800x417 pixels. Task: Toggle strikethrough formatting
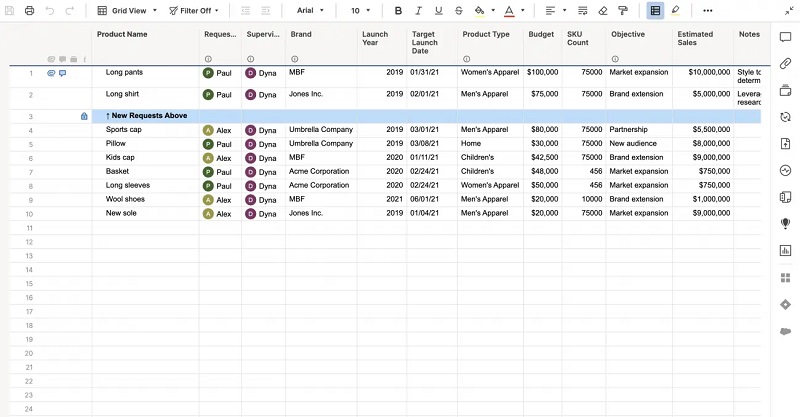pyautogui.click(x=458, y=10)
